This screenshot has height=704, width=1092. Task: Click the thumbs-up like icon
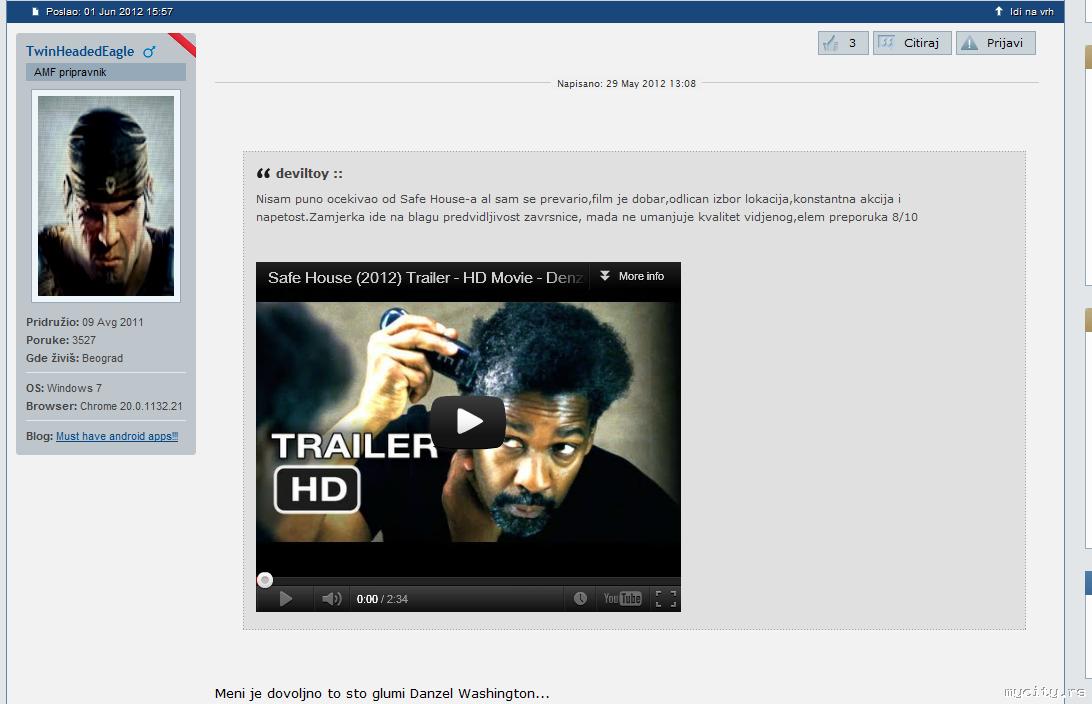click(830, 43)
